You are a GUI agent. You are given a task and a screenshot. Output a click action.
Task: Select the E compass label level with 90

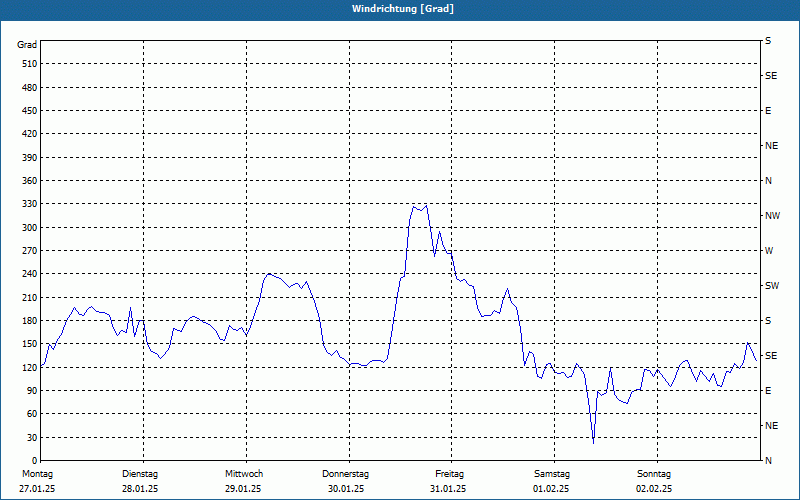point(768,391)
